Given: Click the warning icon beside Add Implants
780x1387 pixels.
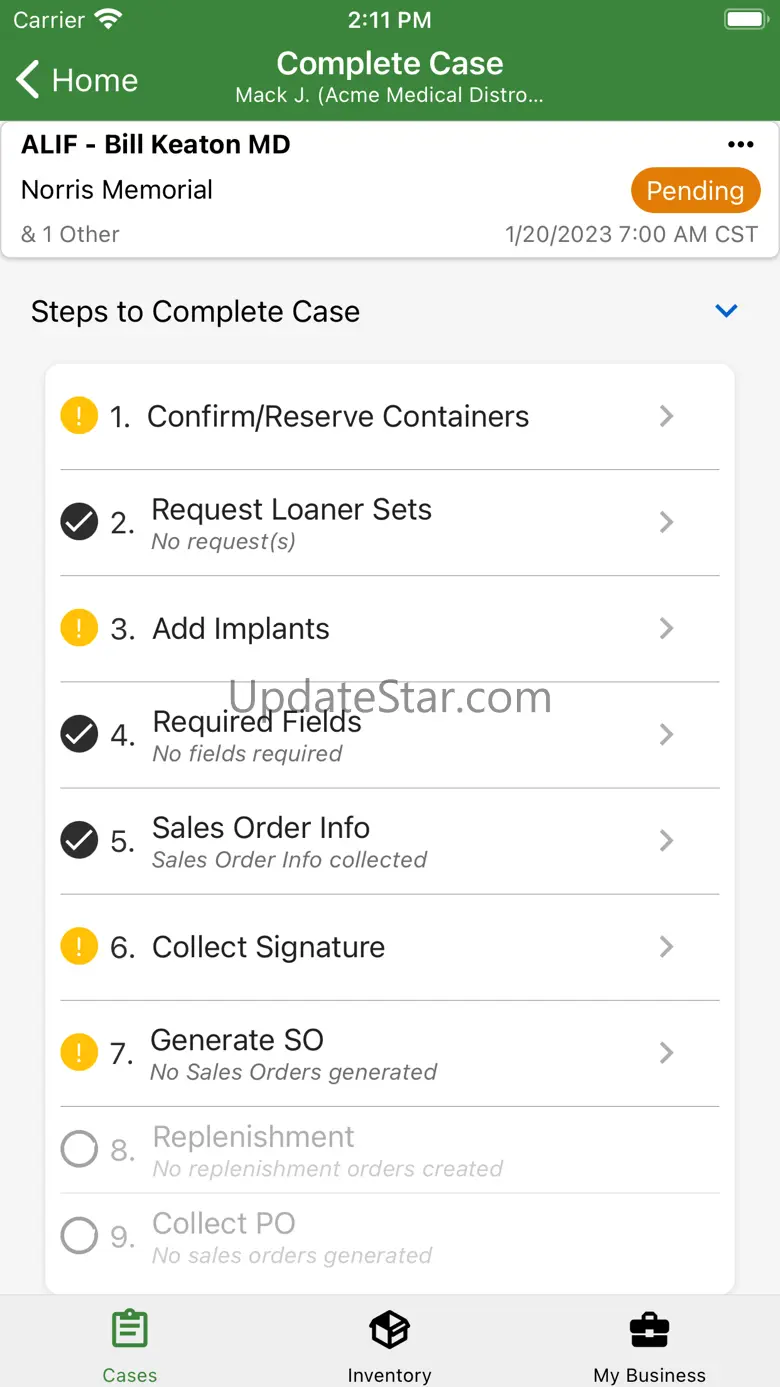Looking at the screenshot, I should [x=79, y=628].
